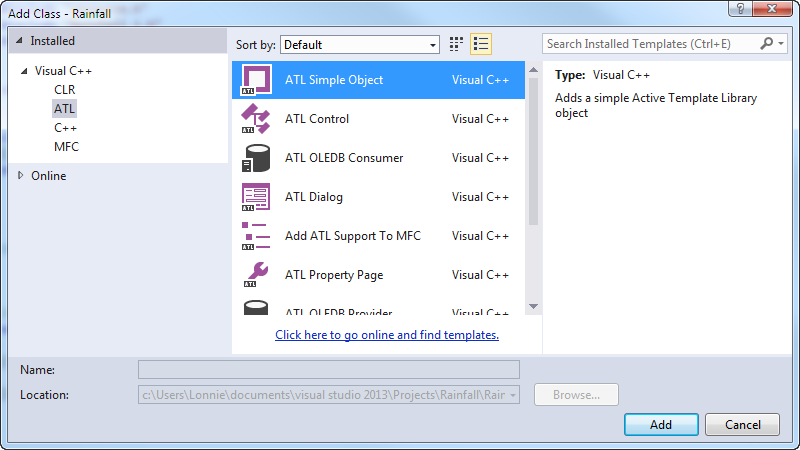
Task: Click the template list scroll down arrow
Action: click(534, 307)
